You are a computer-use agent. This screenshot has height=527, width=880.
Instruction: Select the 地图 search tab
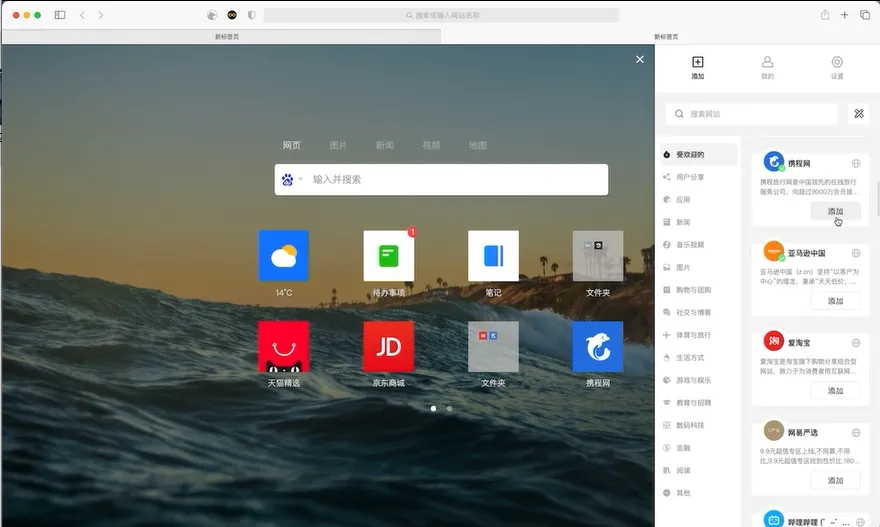[478, 145]
